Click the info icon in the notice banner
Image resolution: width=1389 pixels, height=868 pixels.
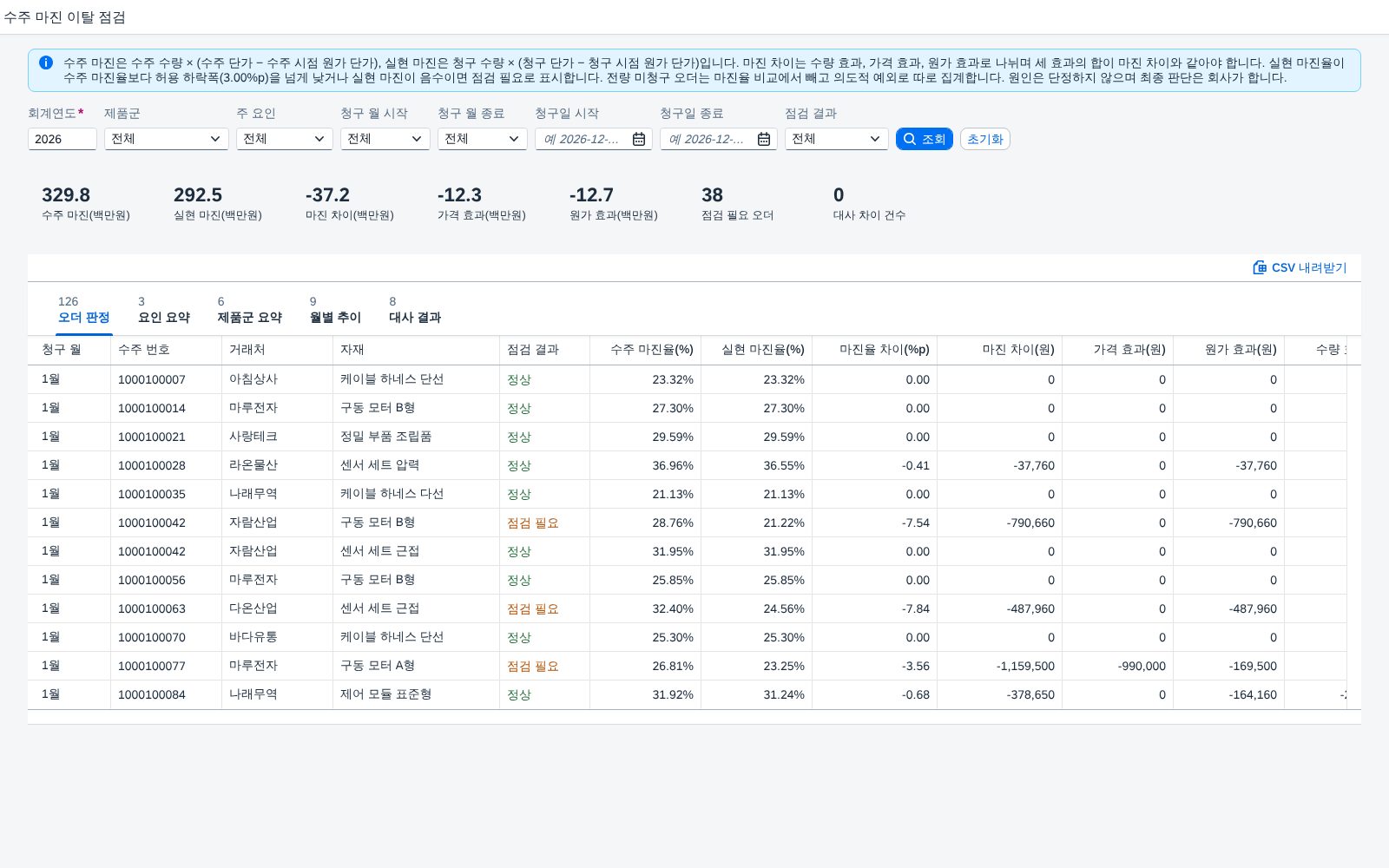[46, 62]
